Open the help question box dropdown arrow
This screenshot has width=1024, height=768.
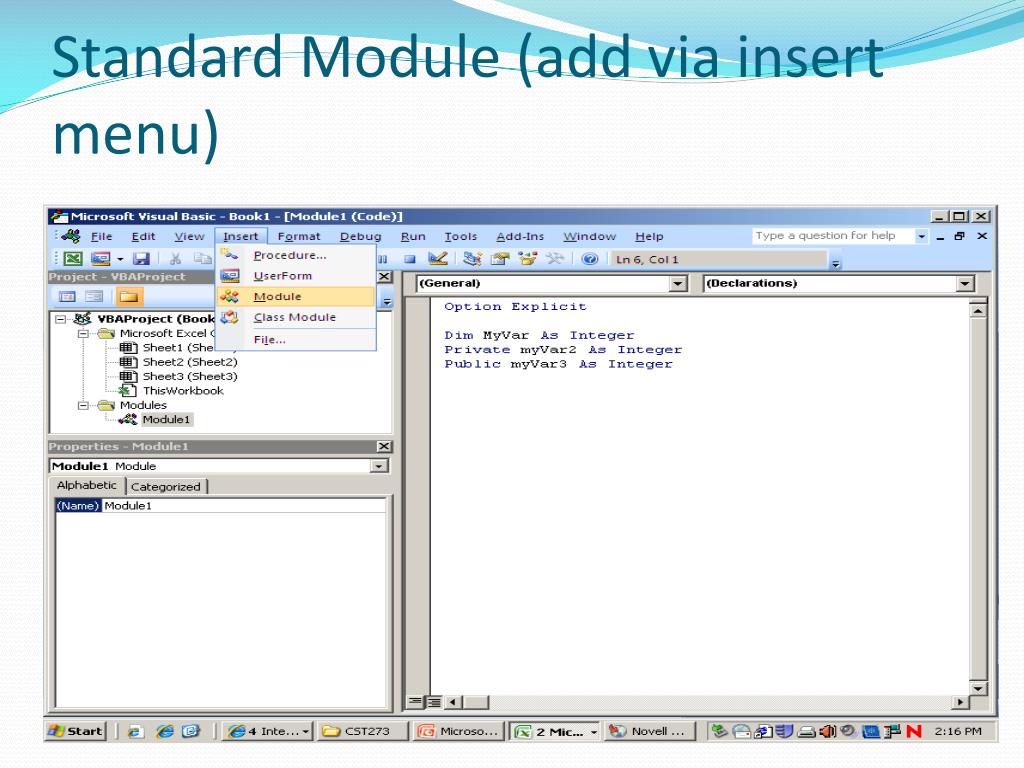(x=921, y=236)
